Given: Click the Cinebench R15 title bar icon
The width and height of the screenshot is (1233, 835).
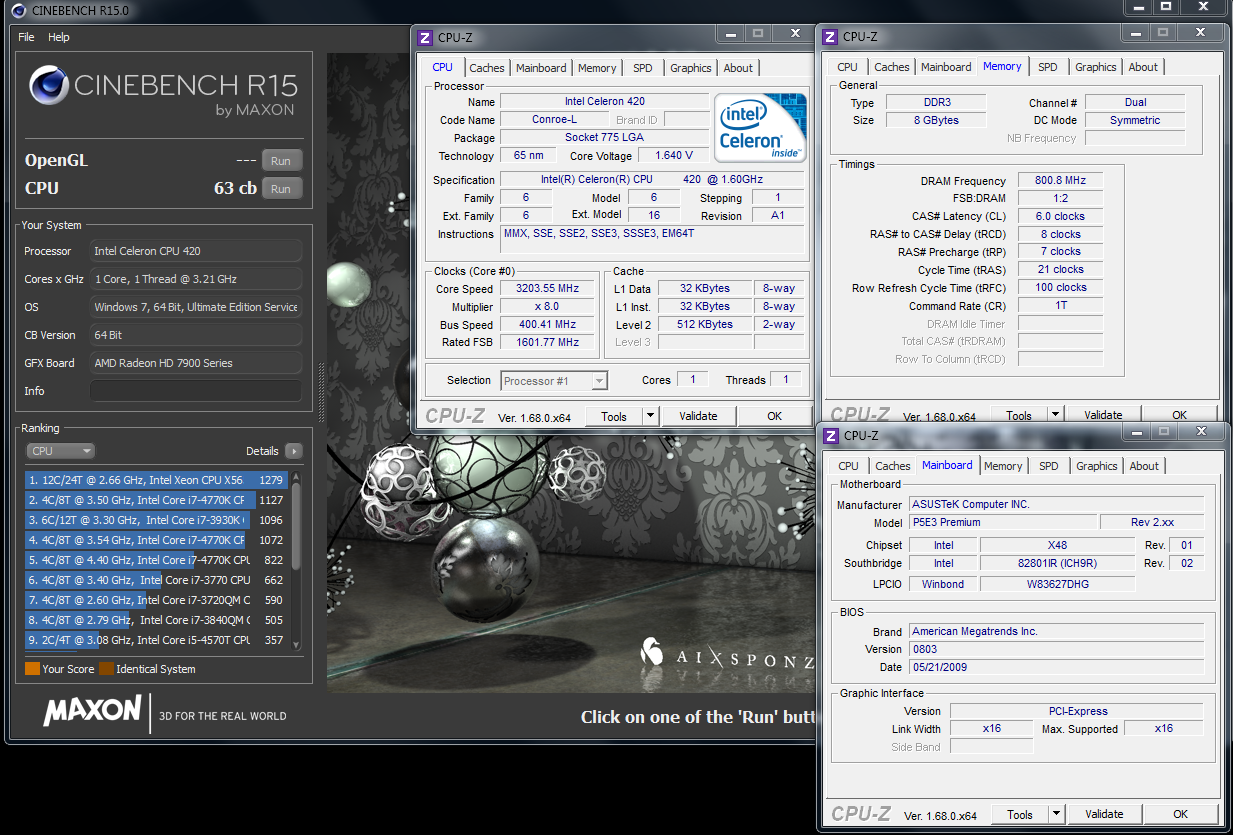Looking at the screenshot, I should (20, 10).
